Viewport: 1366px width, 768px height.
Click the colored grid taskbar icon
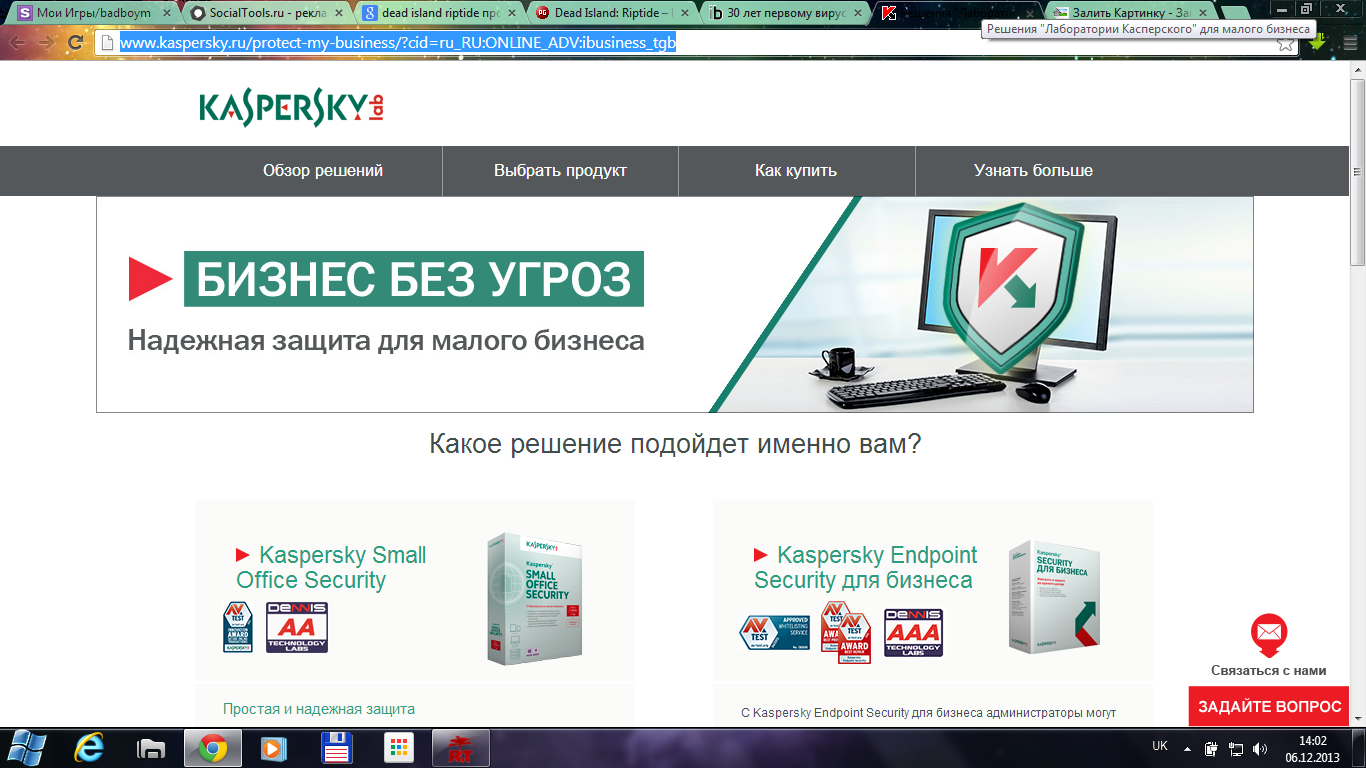(399, 748)
